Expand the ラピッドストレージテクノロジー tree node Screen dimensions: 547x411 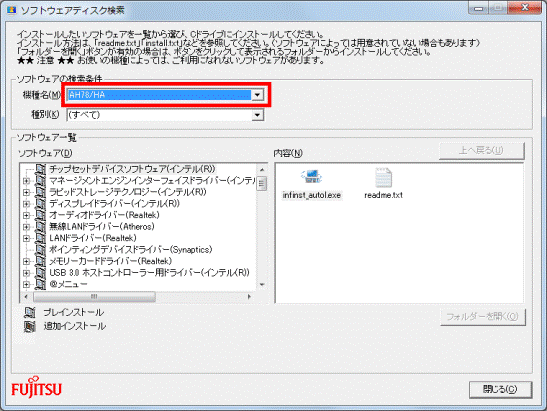[x=26, y=192]
